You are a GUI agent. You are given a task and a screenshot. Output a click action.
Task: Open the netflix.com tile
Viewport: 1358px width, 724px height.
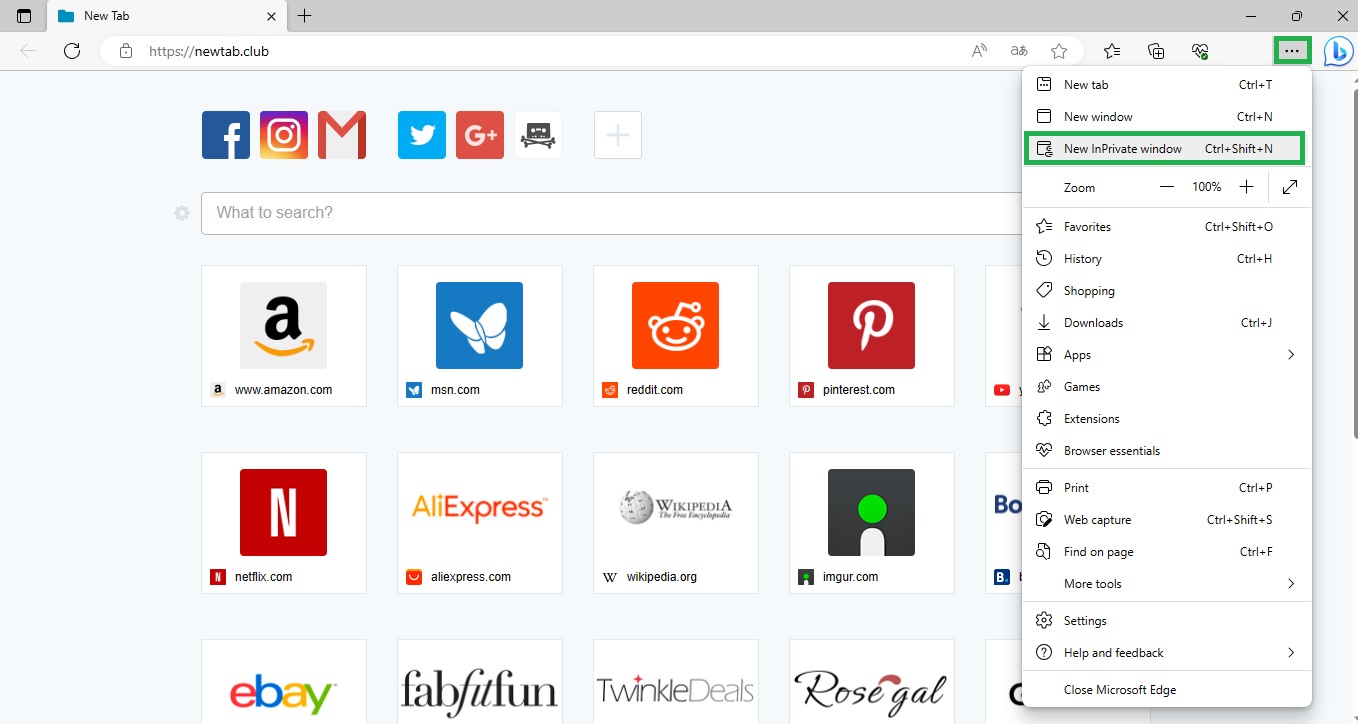click(284, 523)
